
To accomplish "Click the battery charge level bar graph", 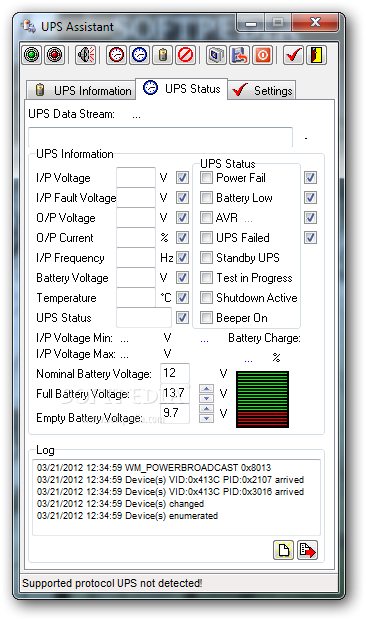I will [x=262, y=399].
